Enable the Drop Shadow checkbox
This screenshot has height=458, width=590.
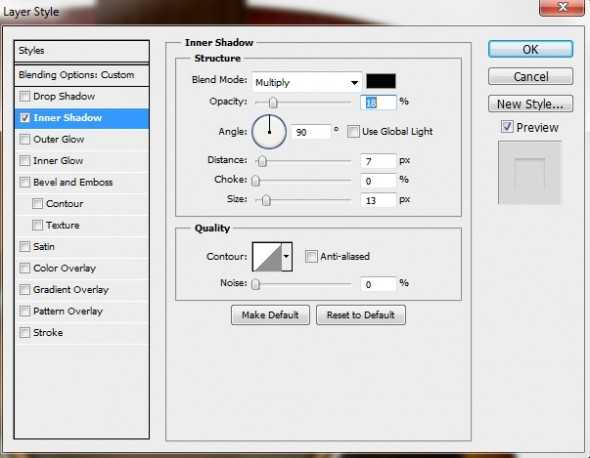tap(25, 96)
